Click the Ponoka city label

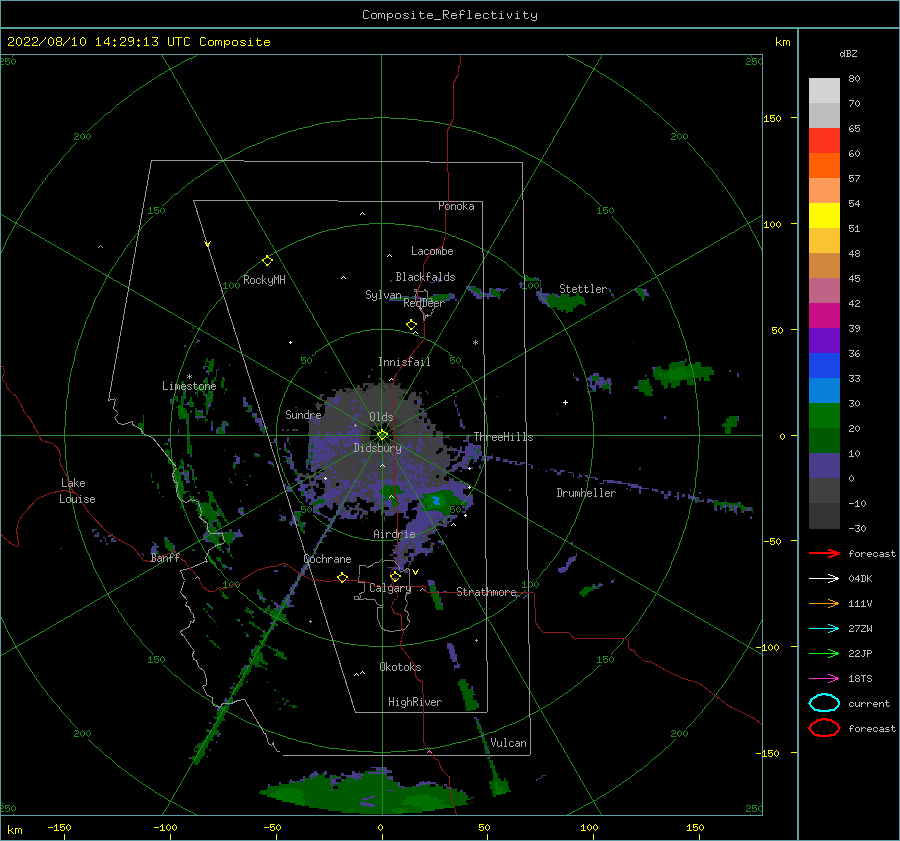(456, 206)
